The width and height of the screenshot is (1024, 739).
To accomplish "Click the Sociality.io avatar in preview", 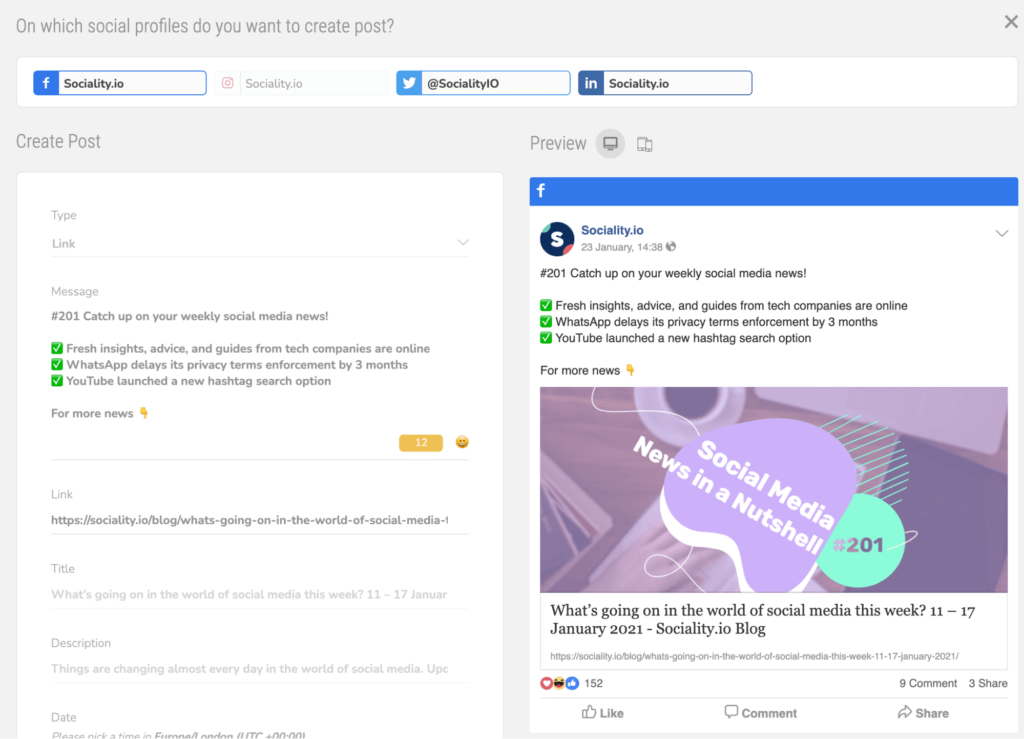I will pyautogui.click(x=557, y=239).
